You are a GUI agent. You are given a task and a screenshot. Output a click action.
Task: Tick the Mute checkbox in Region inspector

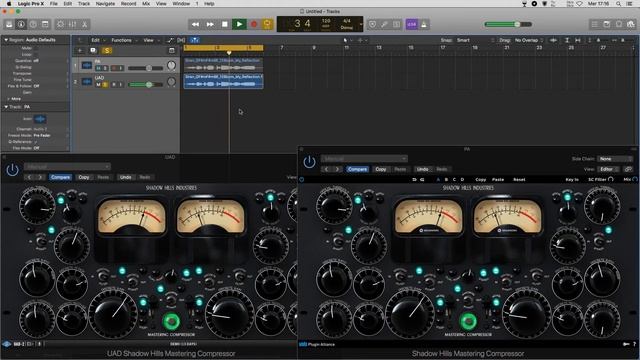point(36,48)
